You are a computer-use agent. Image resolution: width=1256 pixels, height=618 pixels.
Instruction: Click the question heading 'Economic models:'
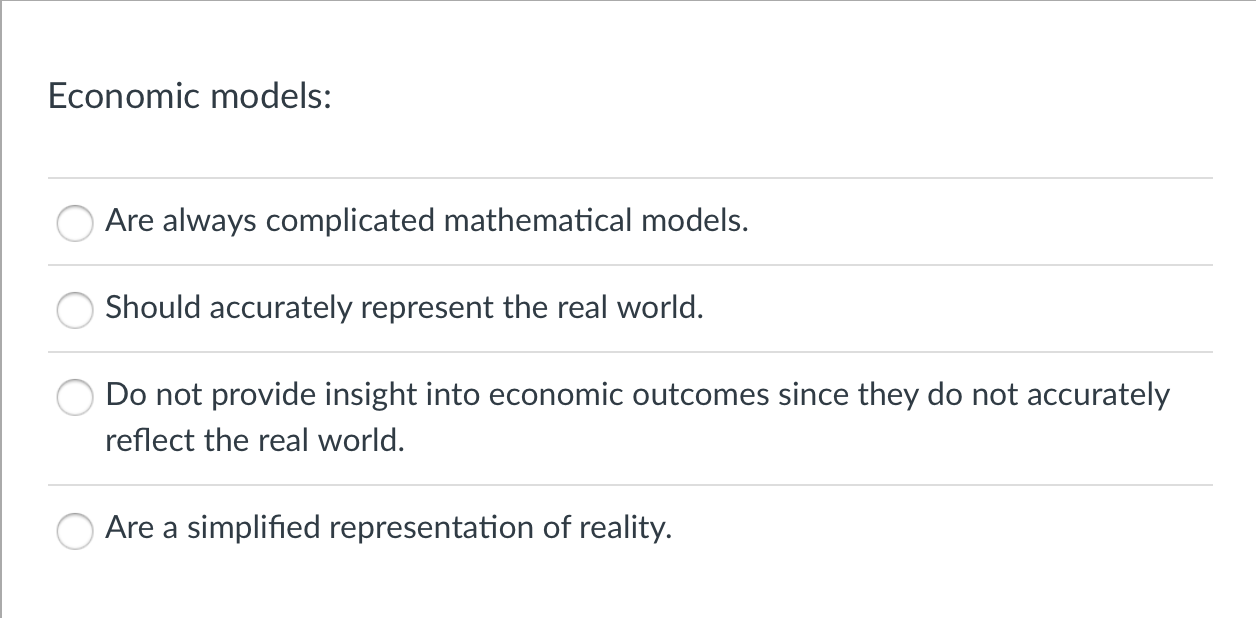pyautogui.click(x=187, y=96)
